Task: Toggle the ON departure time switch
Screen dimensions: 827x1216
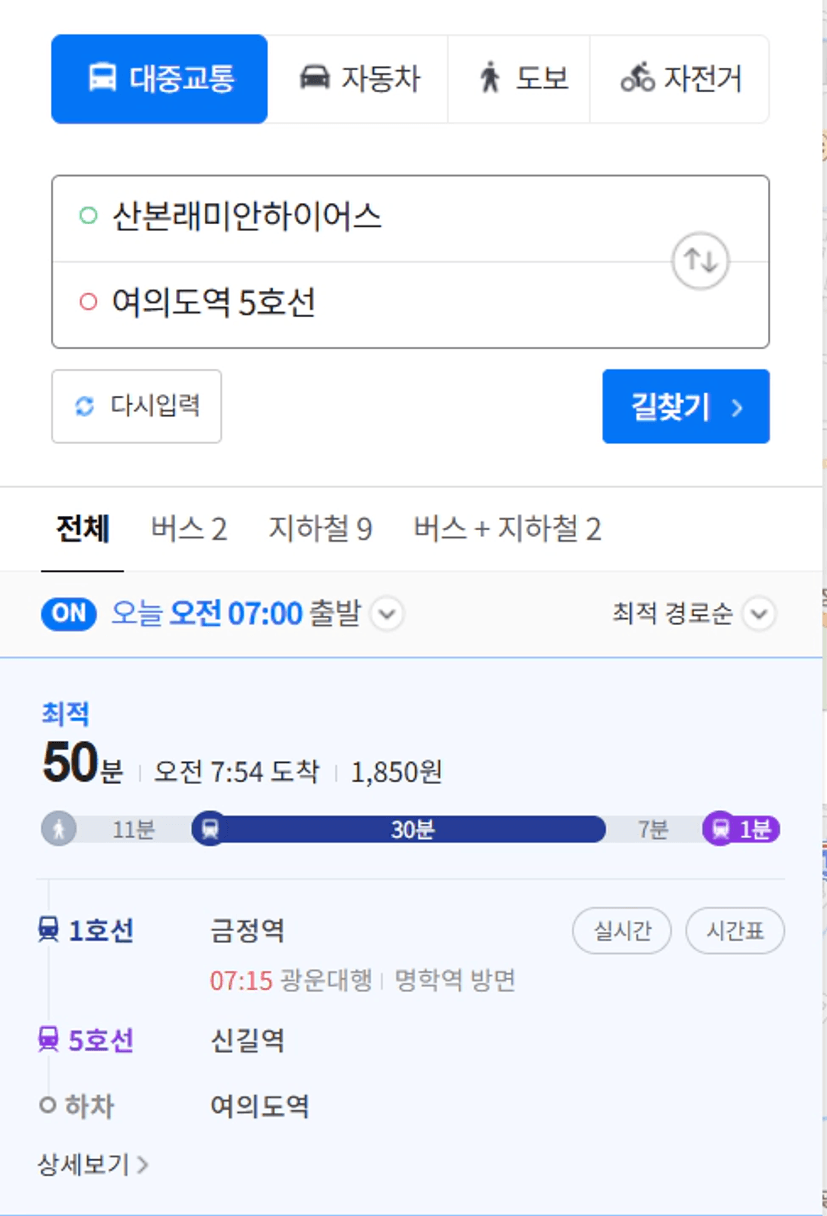Action: pyautogui.click(x=69, y=613)
